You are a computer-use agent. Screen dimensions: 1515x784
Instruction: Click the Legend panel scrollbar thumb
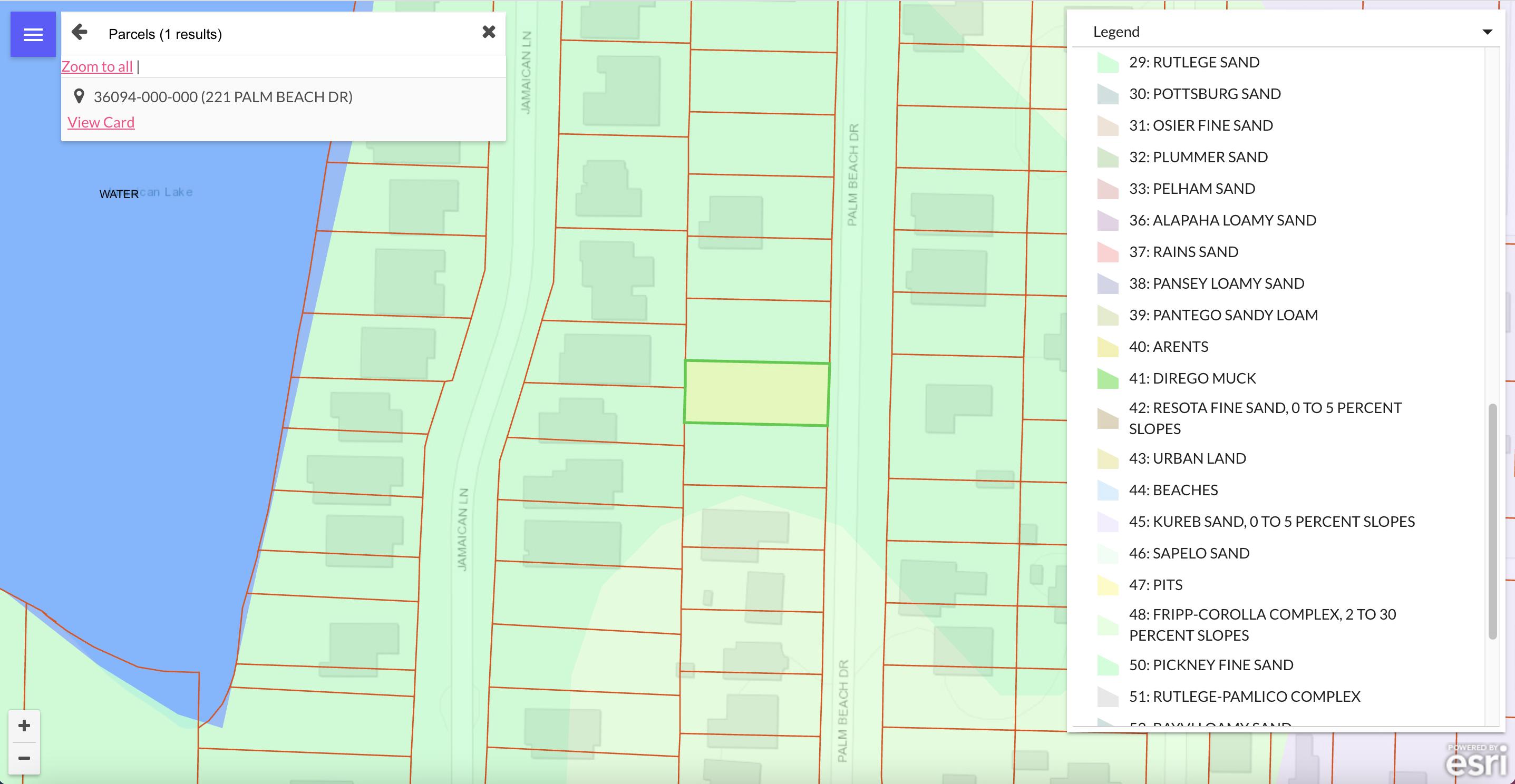tap(1492, 520)
